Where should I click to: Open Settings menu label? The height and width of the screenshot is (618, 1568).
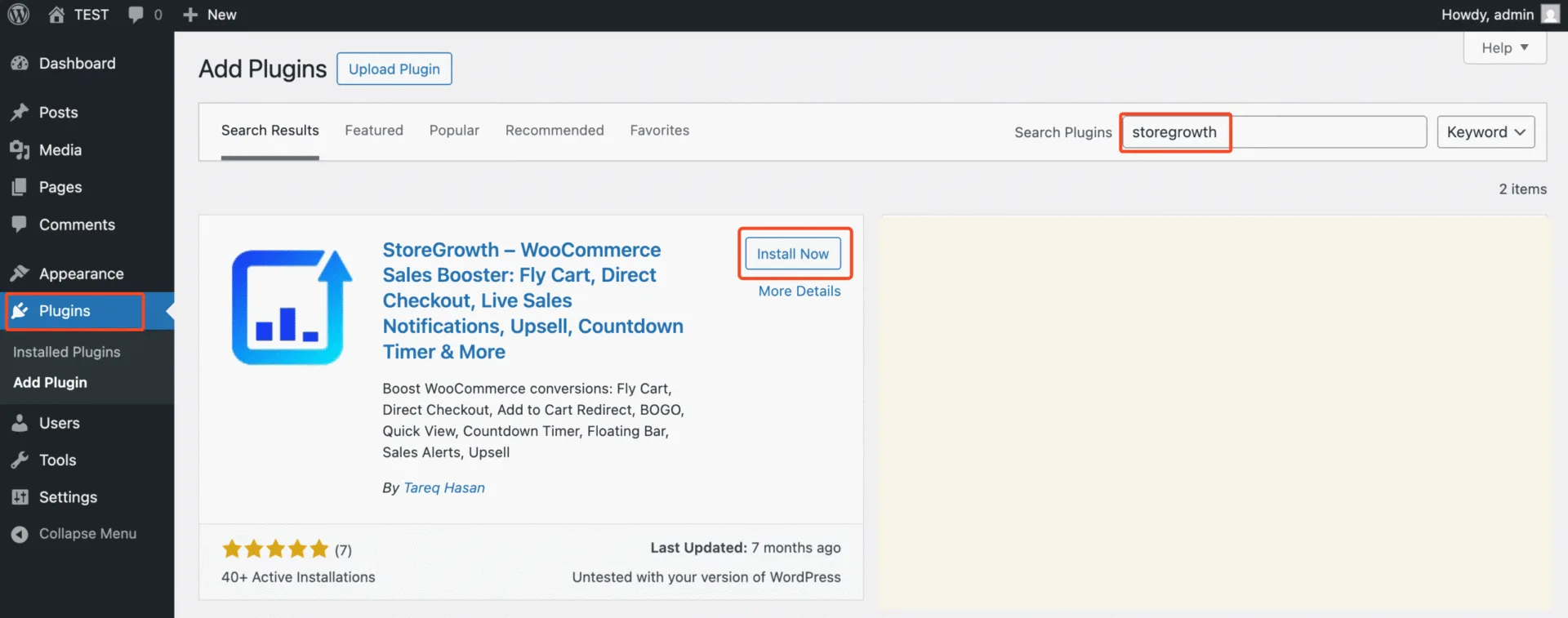pos(68,497)
